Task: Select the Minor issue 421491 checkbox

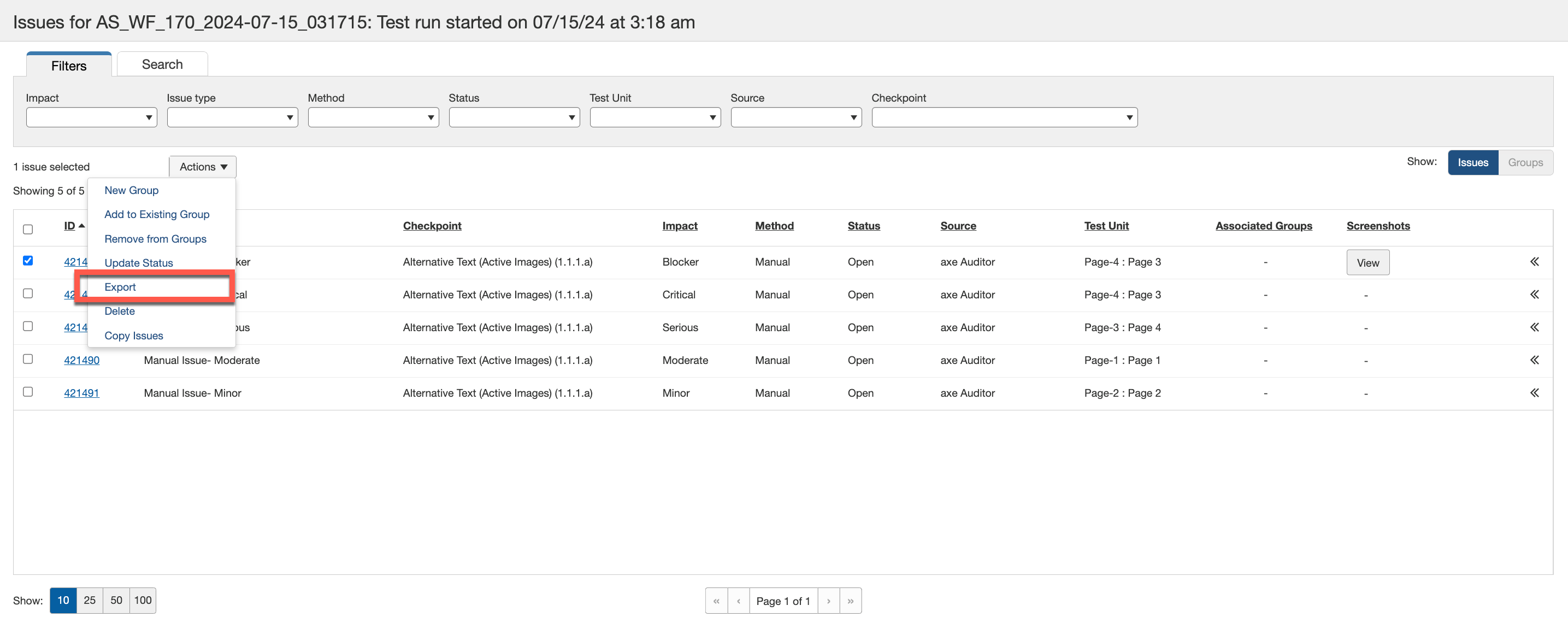Action: click(x=28, y=392)
